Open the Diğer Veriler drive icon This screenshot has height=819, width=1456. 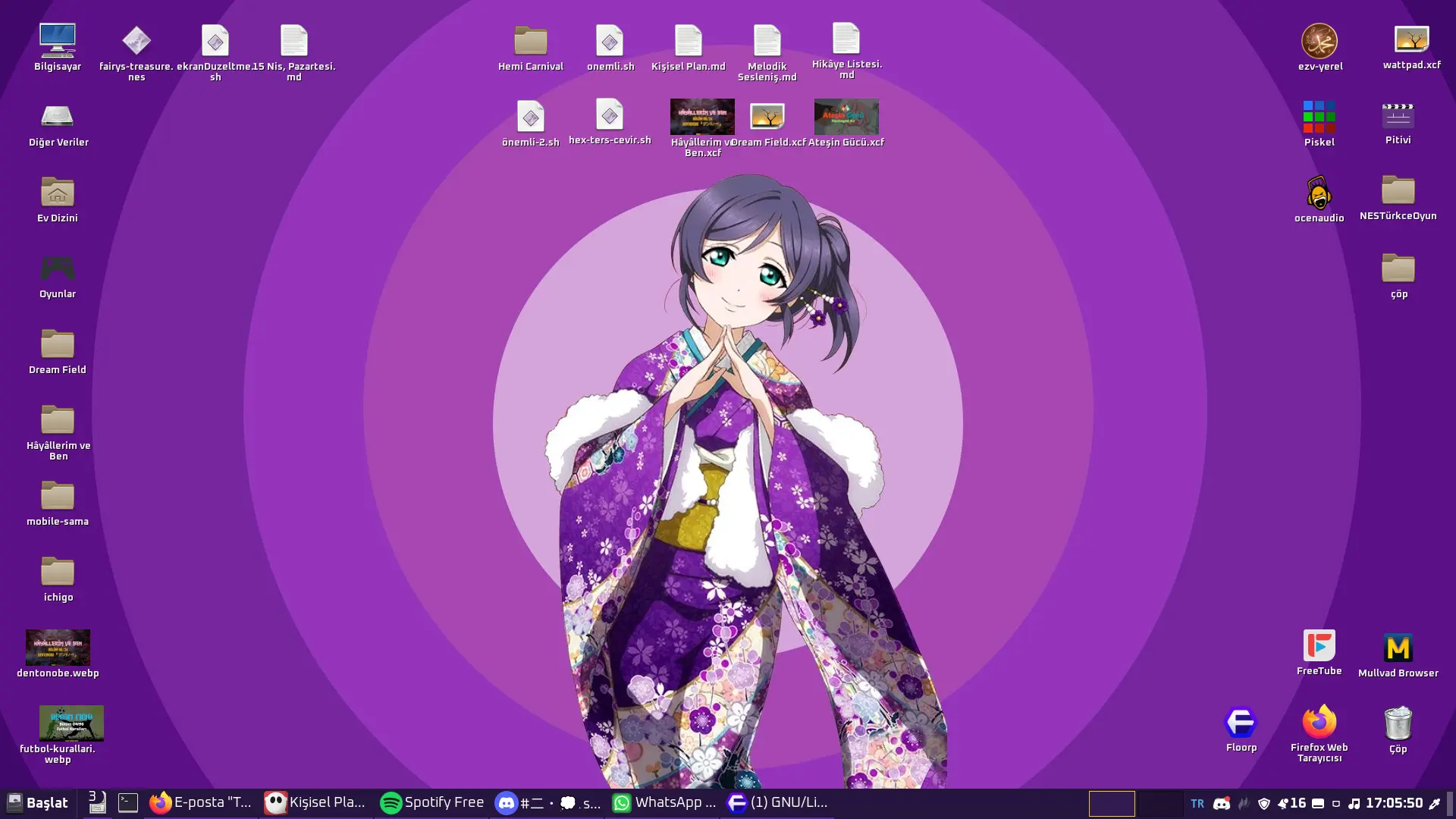point(58,117)
